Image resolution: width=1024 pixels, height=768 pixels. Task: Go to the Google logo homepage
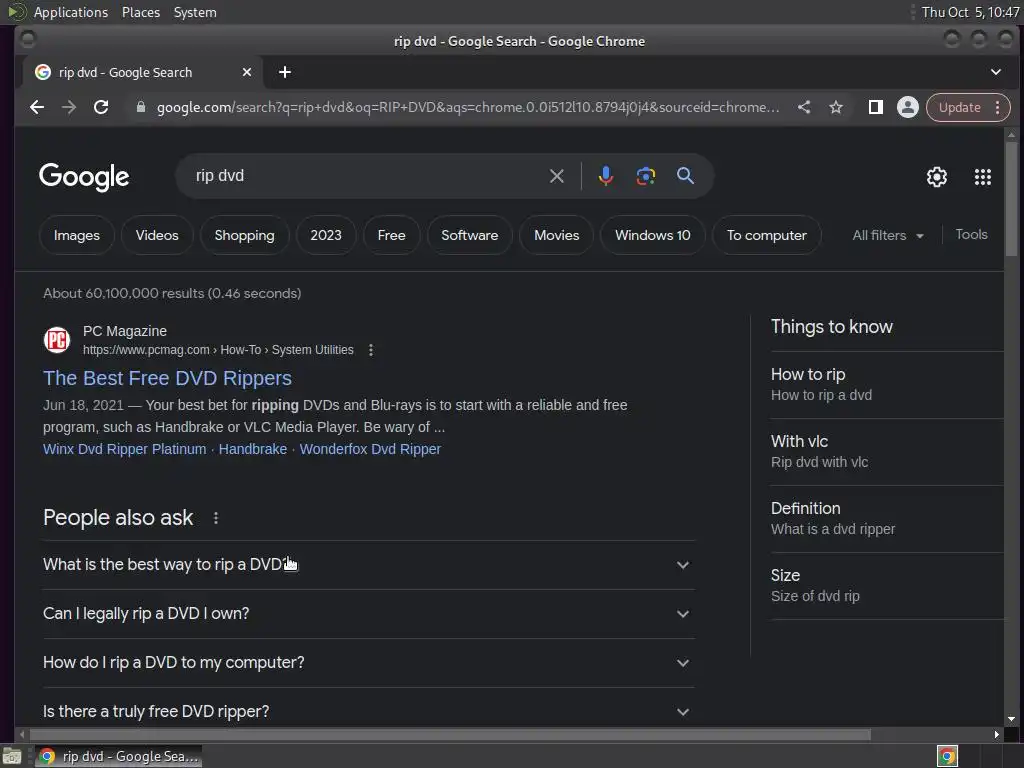click(84, 177)
